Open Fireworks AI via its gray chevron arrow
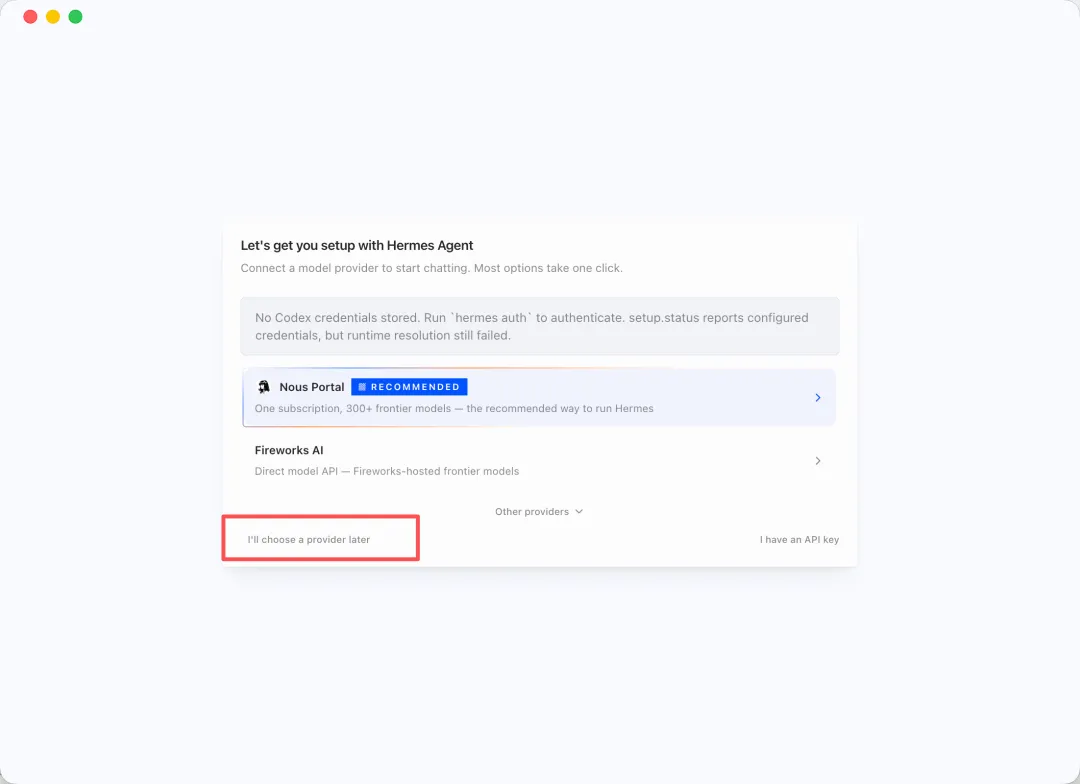This screenshot has width=1080, height=784. (818, 461)
